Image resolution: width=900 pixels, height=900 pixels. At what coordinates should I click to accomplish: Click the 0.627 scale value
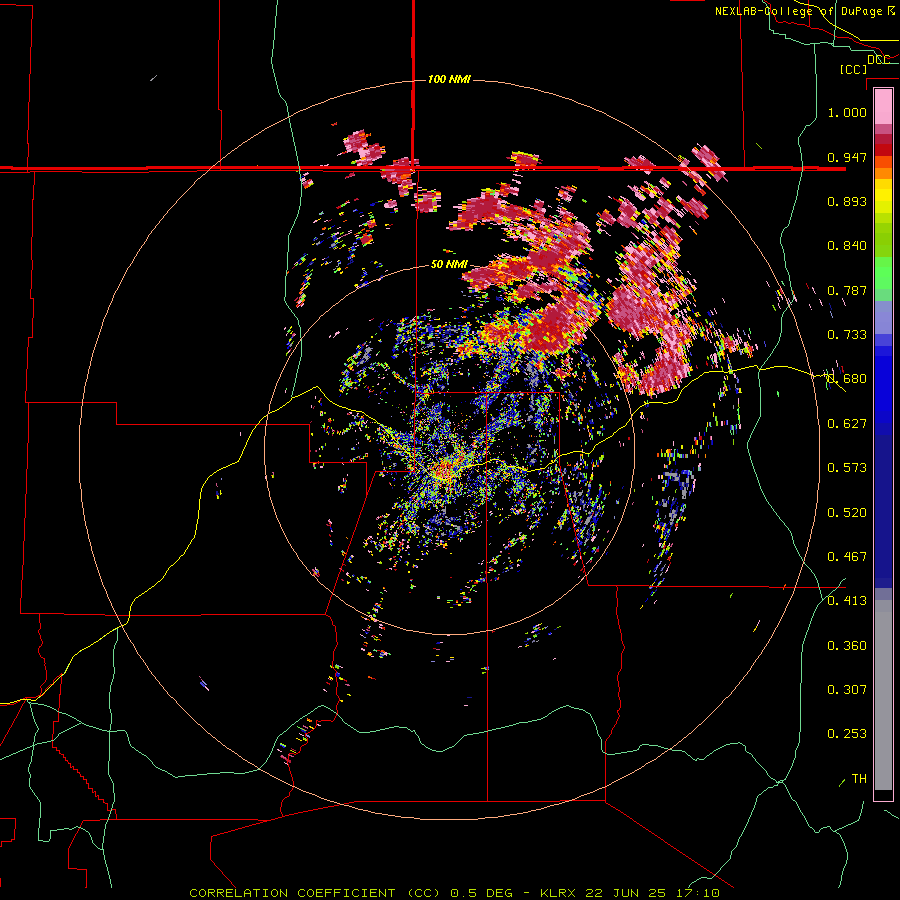point(847,424)
